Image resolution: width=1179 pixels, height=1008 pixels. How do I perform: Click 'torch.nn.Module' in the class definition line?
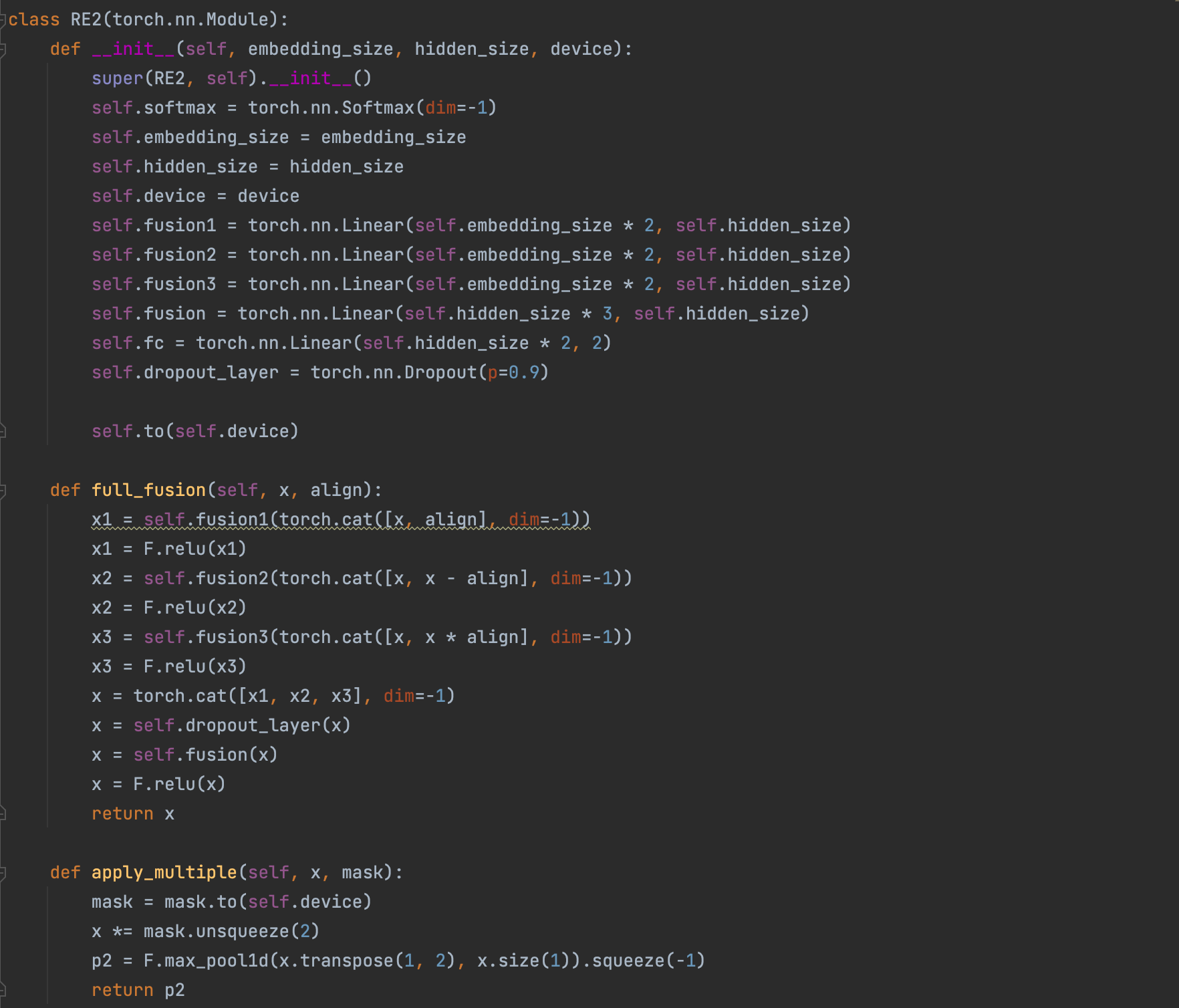[190, 19]
